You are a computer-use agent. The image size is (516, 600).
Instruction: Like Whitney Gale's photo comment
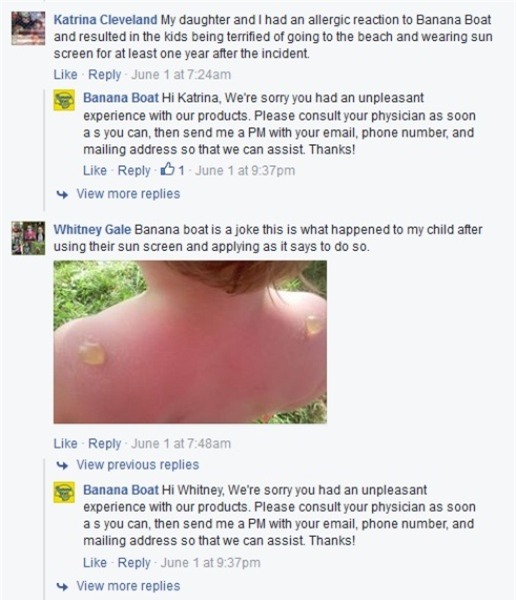click(x=65, y=443)
